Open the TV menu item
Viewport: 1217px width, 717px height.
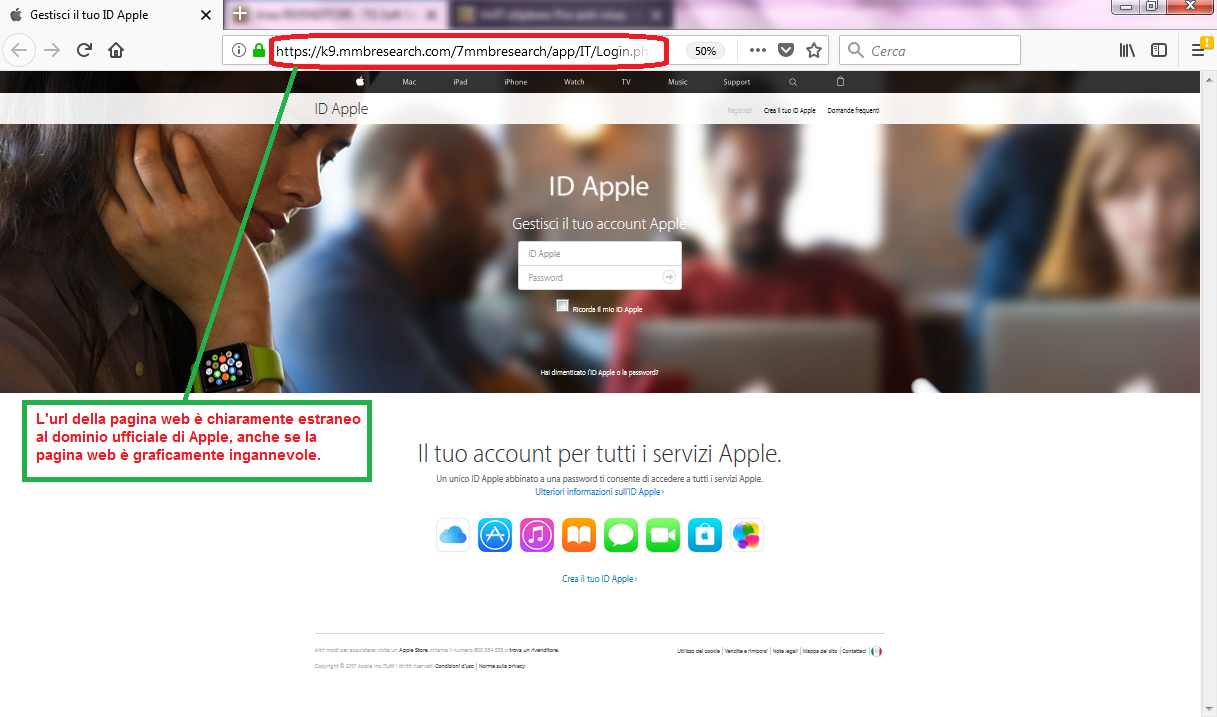(626, 82)
